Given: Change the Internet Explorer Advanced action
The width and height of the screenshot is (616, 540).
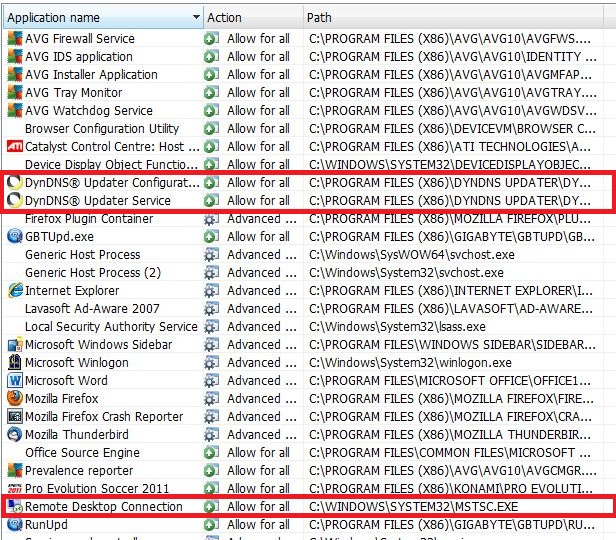Looking at the screenshot, I should (262, 291).
